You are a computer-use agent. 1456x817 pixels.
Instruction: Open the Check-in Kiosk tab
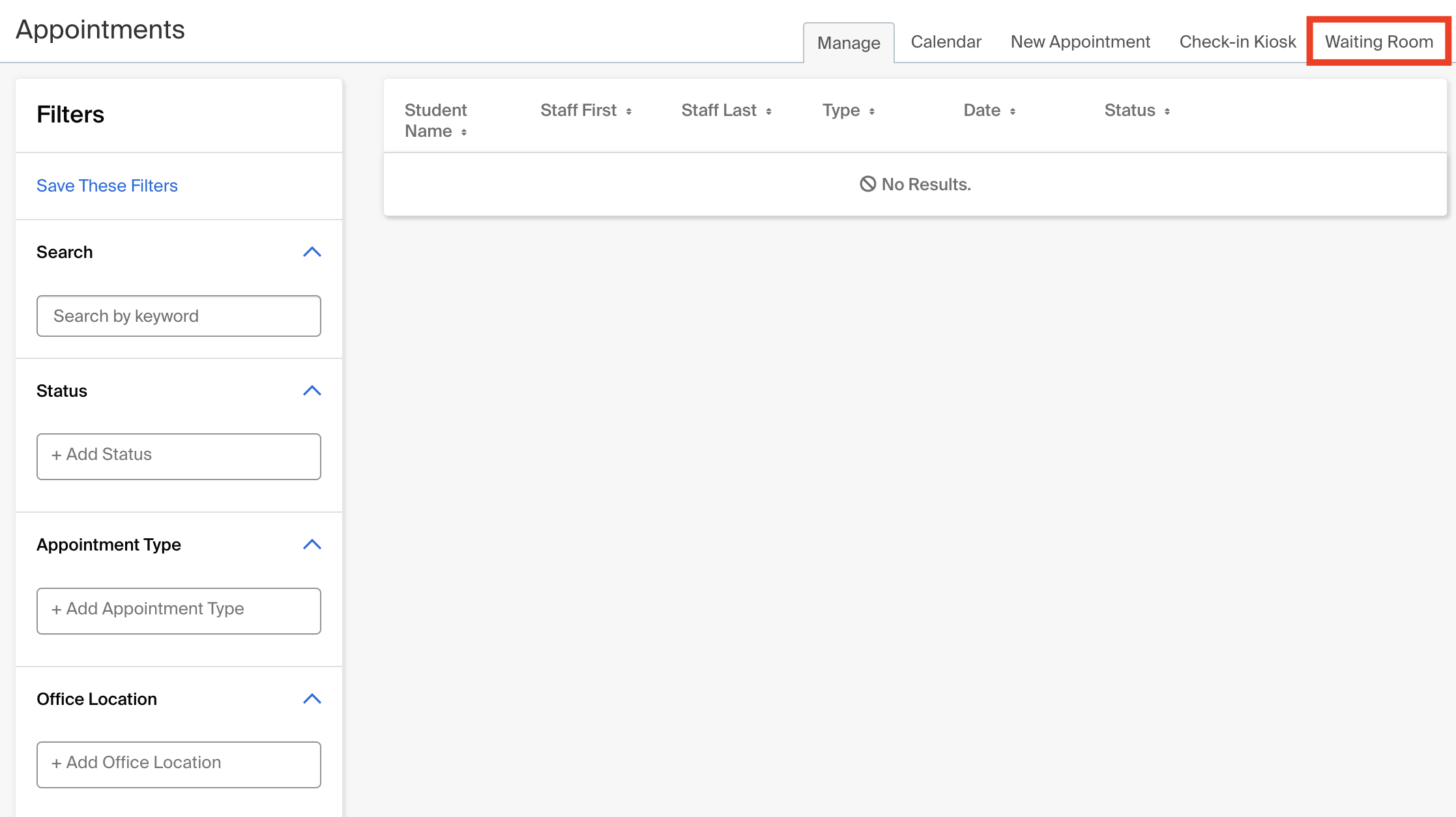[x=1238, y=42]
